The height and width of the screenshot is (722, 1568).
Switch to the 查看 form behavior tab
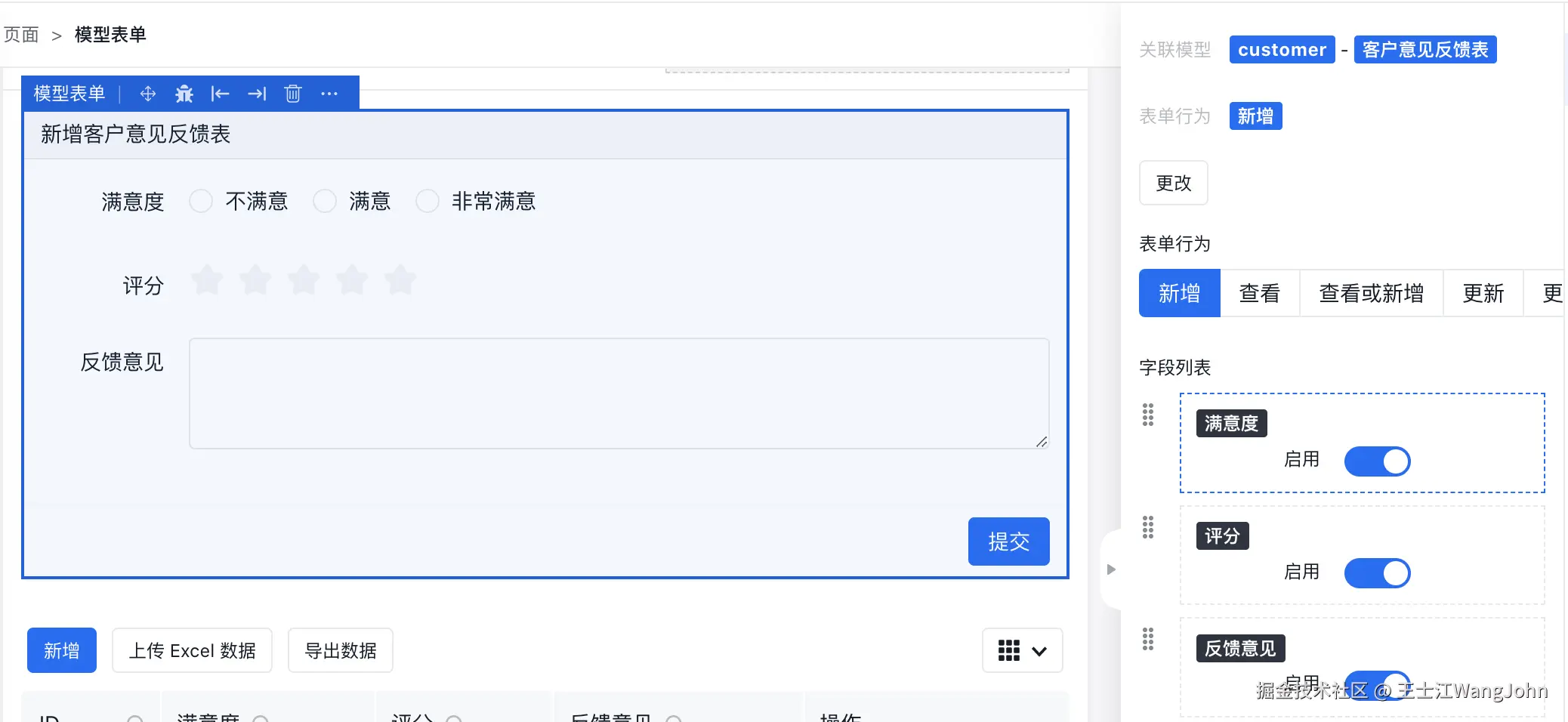(1259, 293)
